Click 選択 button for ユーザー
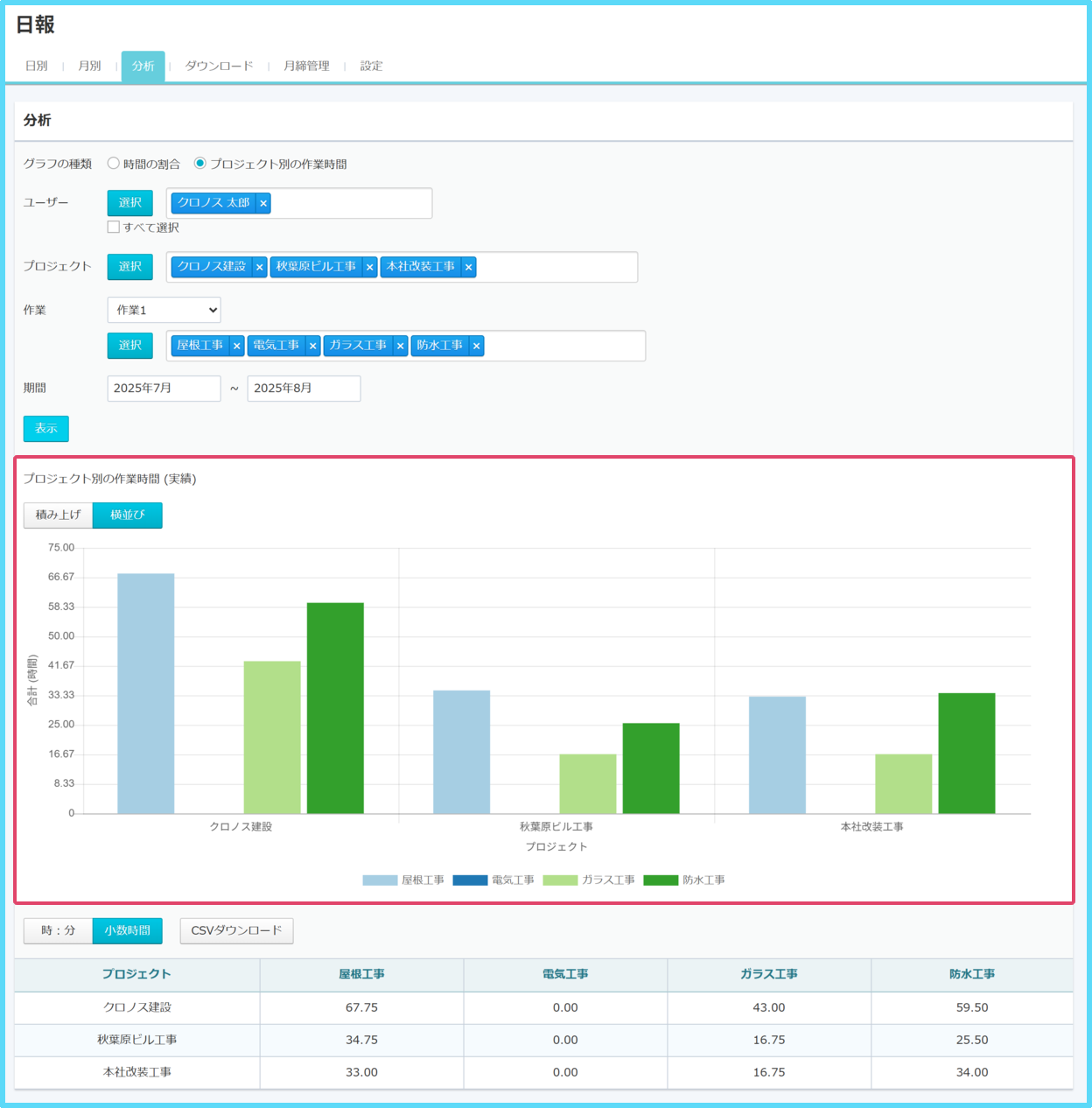Viewport: 1092px width, 1108px height. coord(130,203)
